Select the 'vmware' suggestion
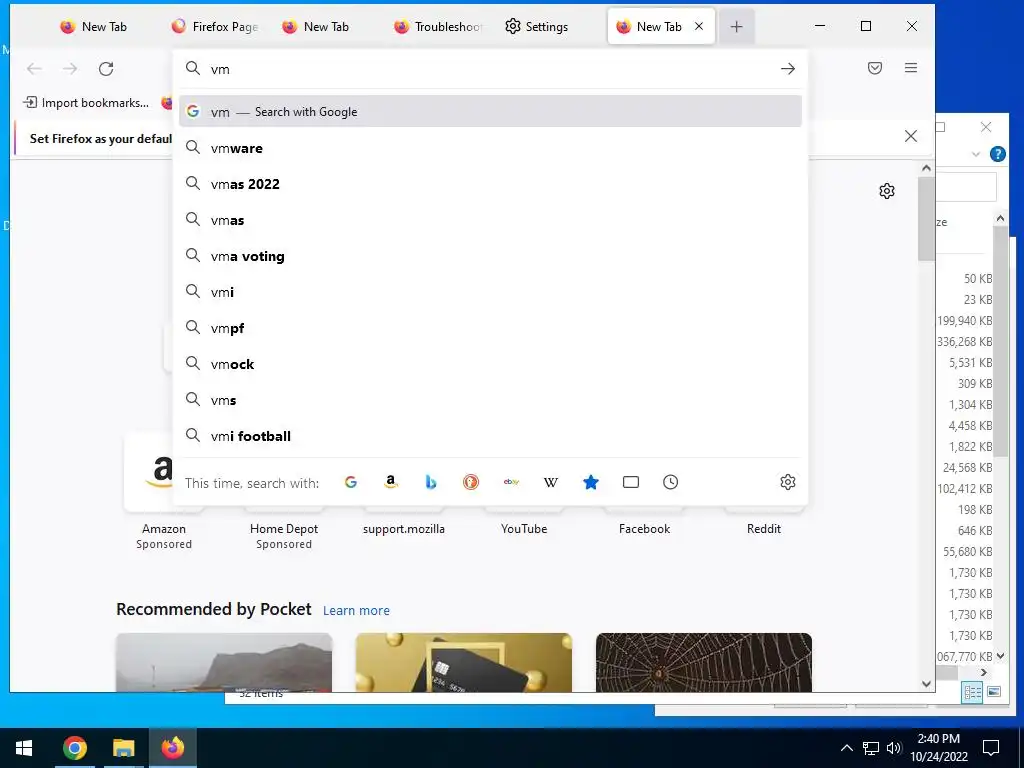The width and height of the screenshot is (1024, 768). pos(490,148)
